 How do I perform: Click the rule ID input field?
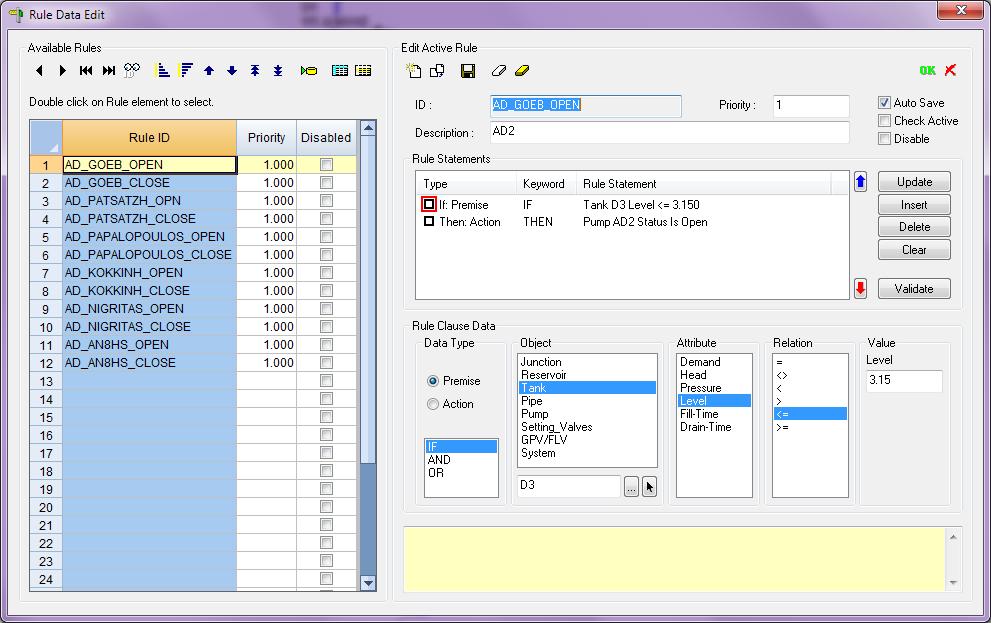[586, 106]
